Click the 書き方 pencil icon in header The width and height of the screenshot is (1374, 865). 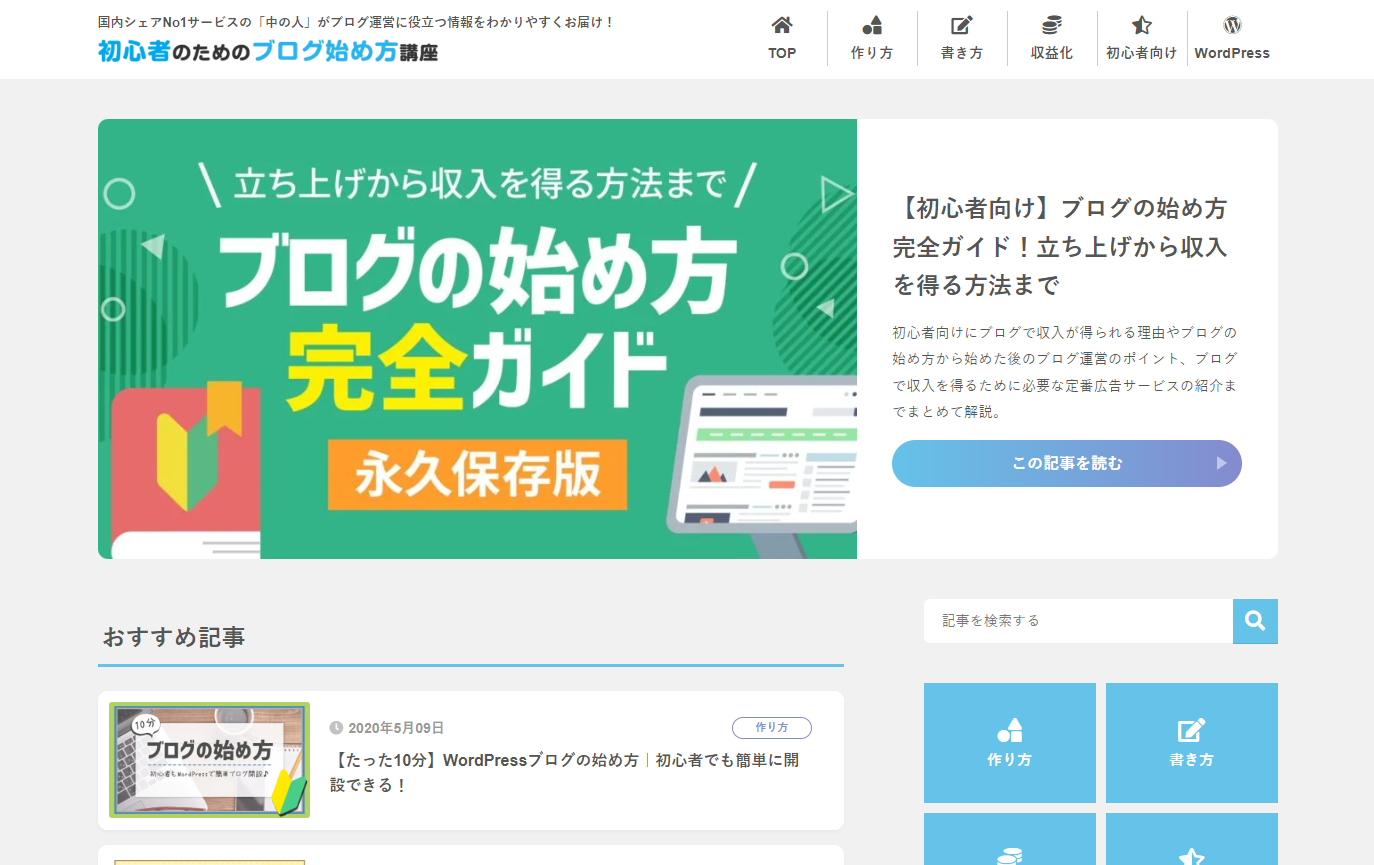[x=962, y=25]
